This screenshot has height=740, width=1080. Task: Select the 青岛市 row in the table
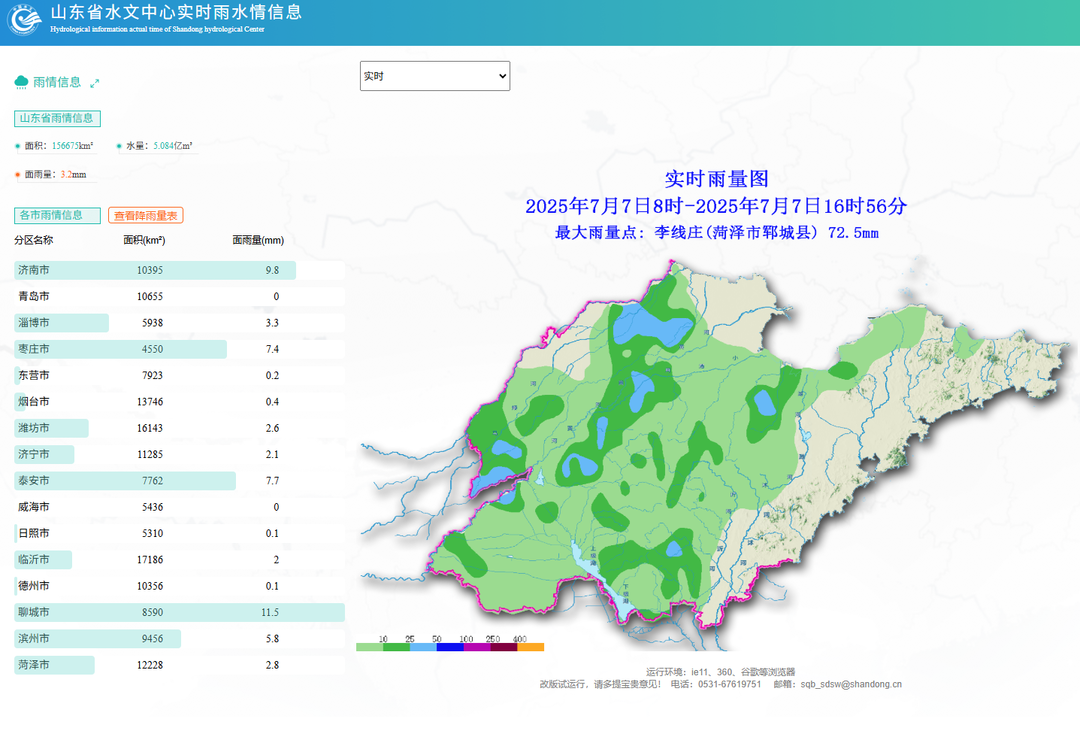pos(155,297)
